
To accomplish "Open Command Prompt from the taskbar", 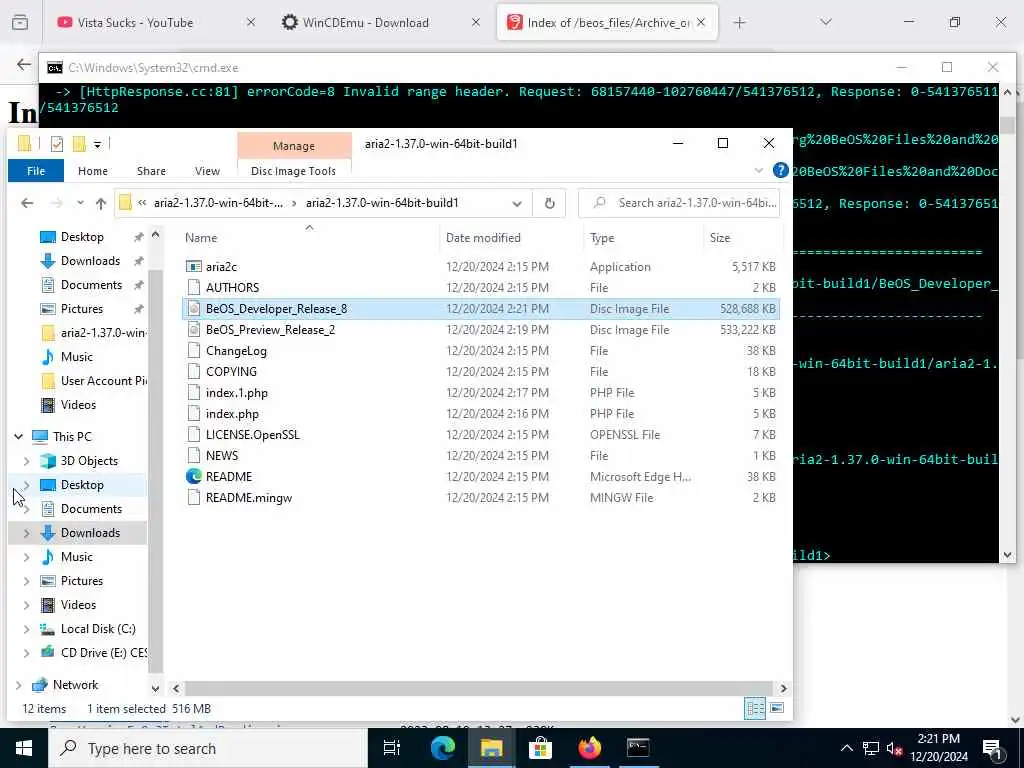I will click(637, 748).
